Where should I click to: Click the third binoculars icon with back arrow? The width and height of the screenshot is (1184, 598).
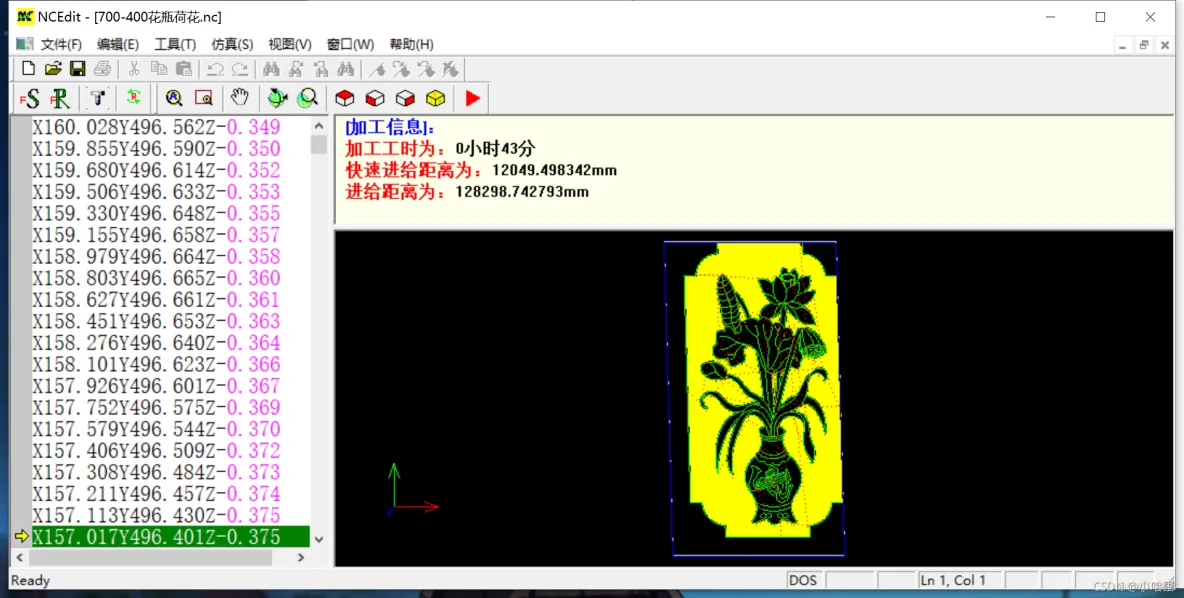pyautogui.click(x=321, y=69)
